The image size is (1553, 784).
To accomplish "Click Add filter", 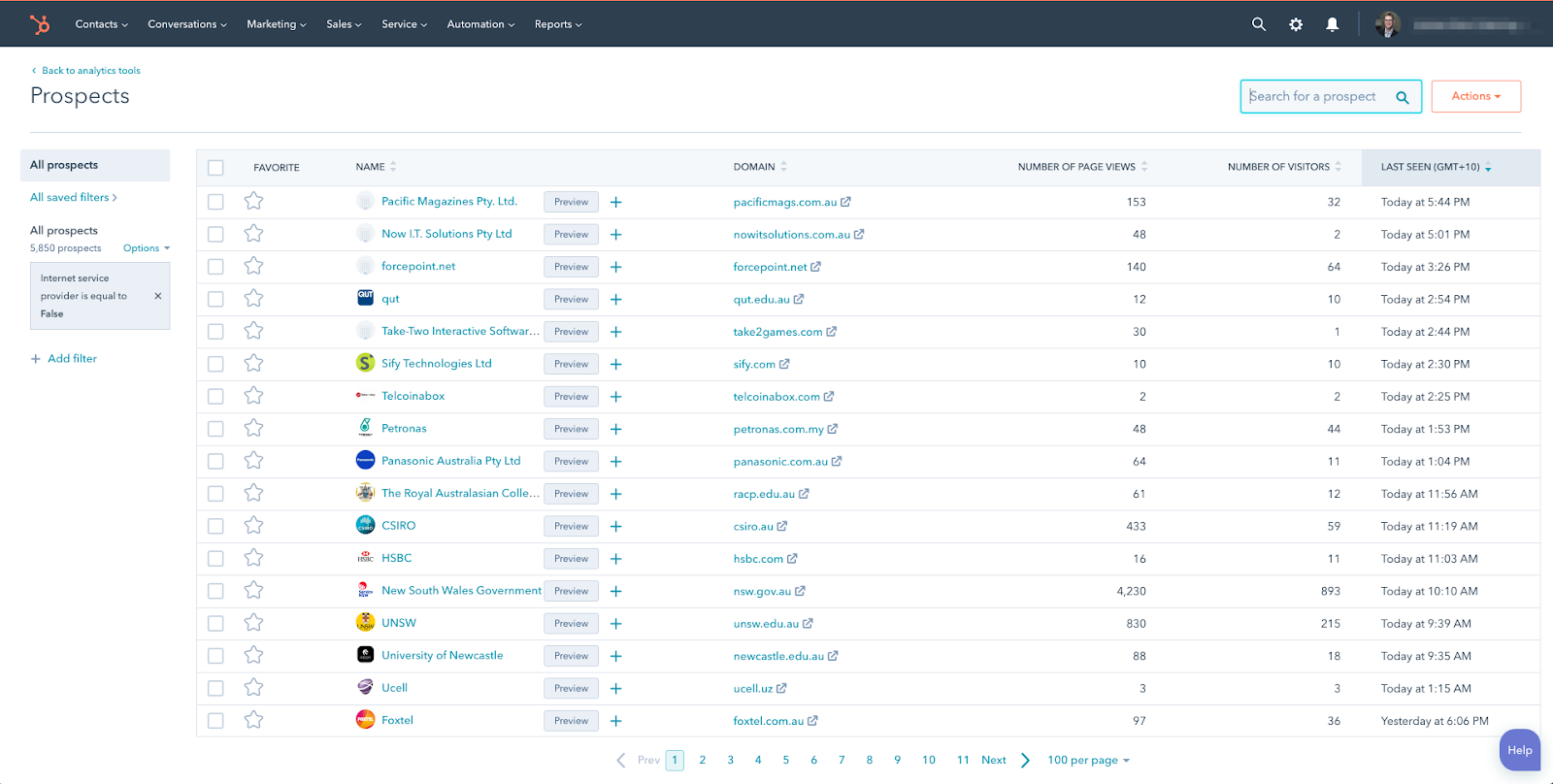I will [64, 359].
